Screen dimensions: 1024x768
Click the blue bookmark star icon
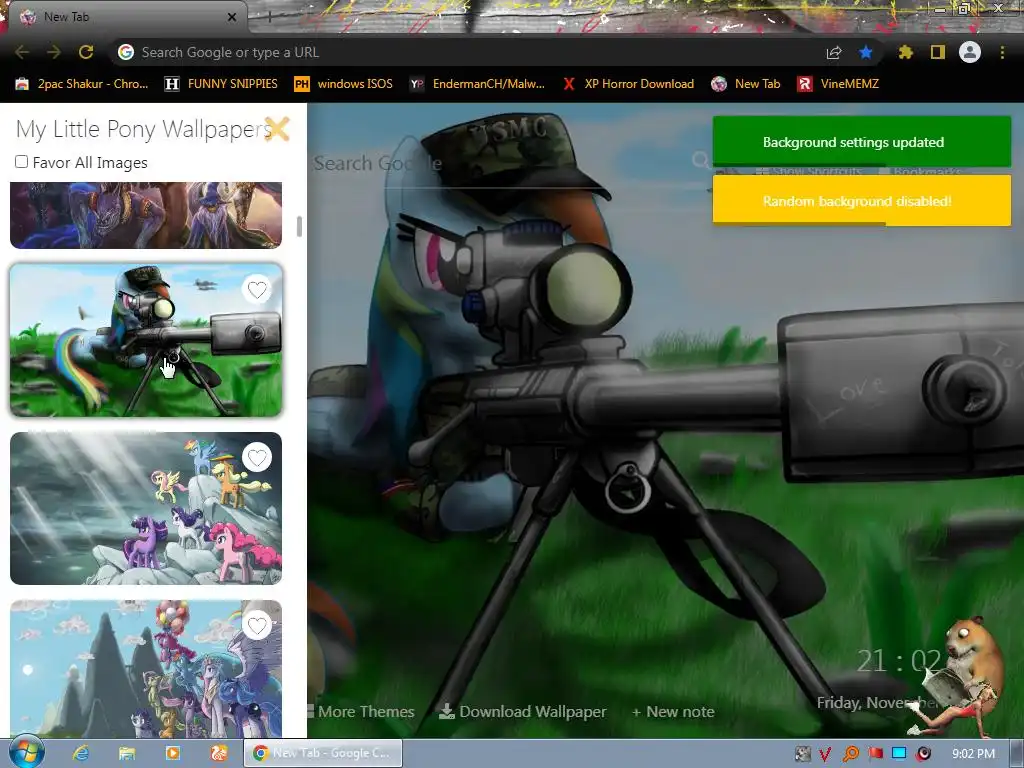pyautogui.click(x=866, y=52)
